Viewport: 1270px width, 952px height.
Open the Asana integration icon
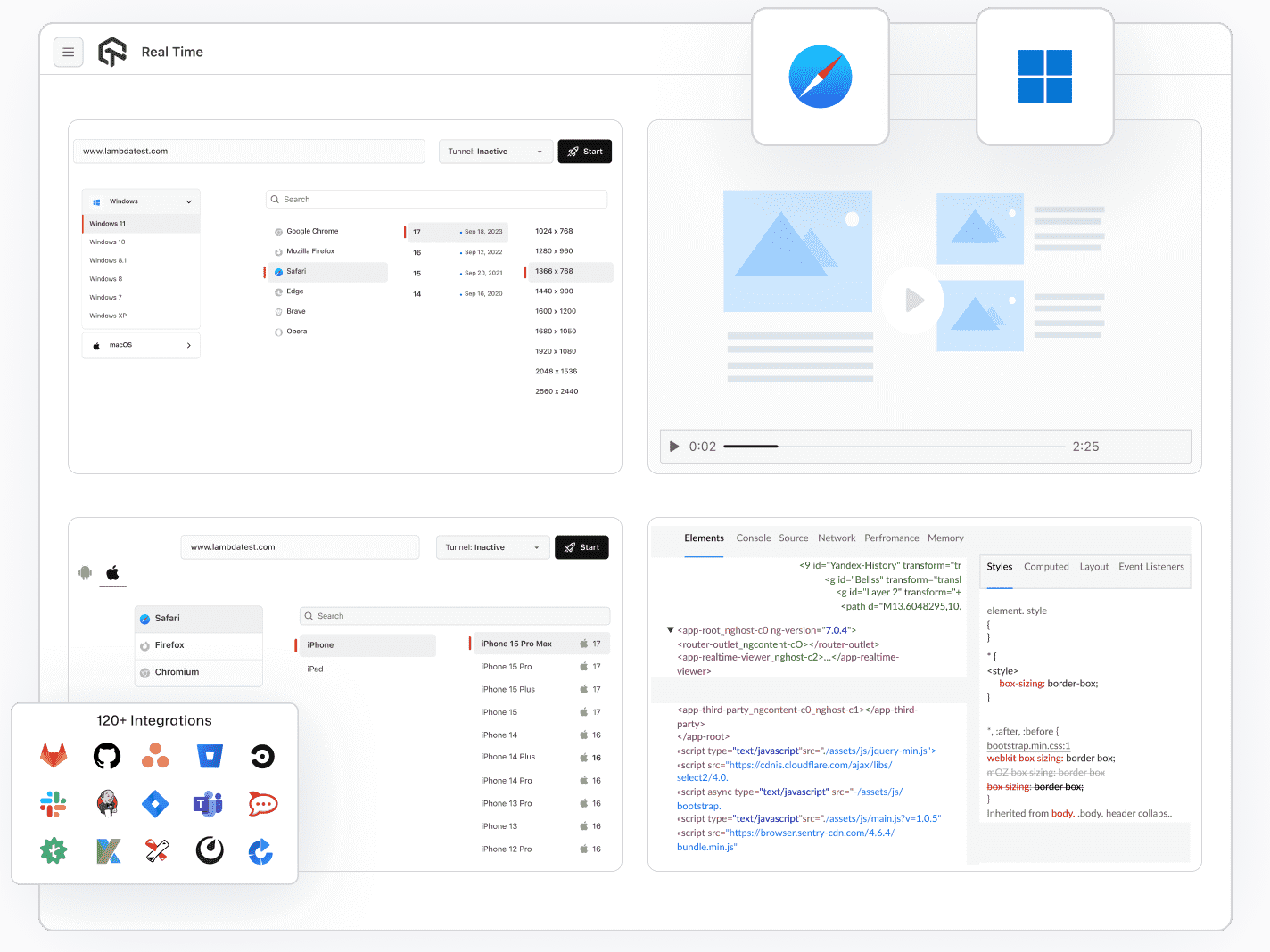[x=155, y=756]
